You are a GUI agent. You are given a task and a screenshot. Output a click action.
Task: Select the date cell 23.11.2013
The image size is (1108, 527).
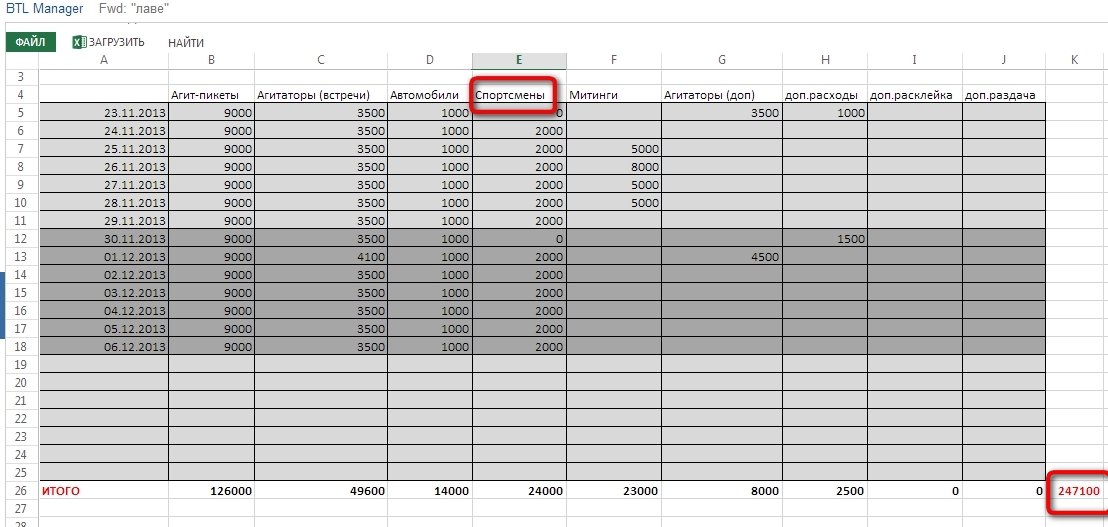pyautogui.click(x=104, y=113)
